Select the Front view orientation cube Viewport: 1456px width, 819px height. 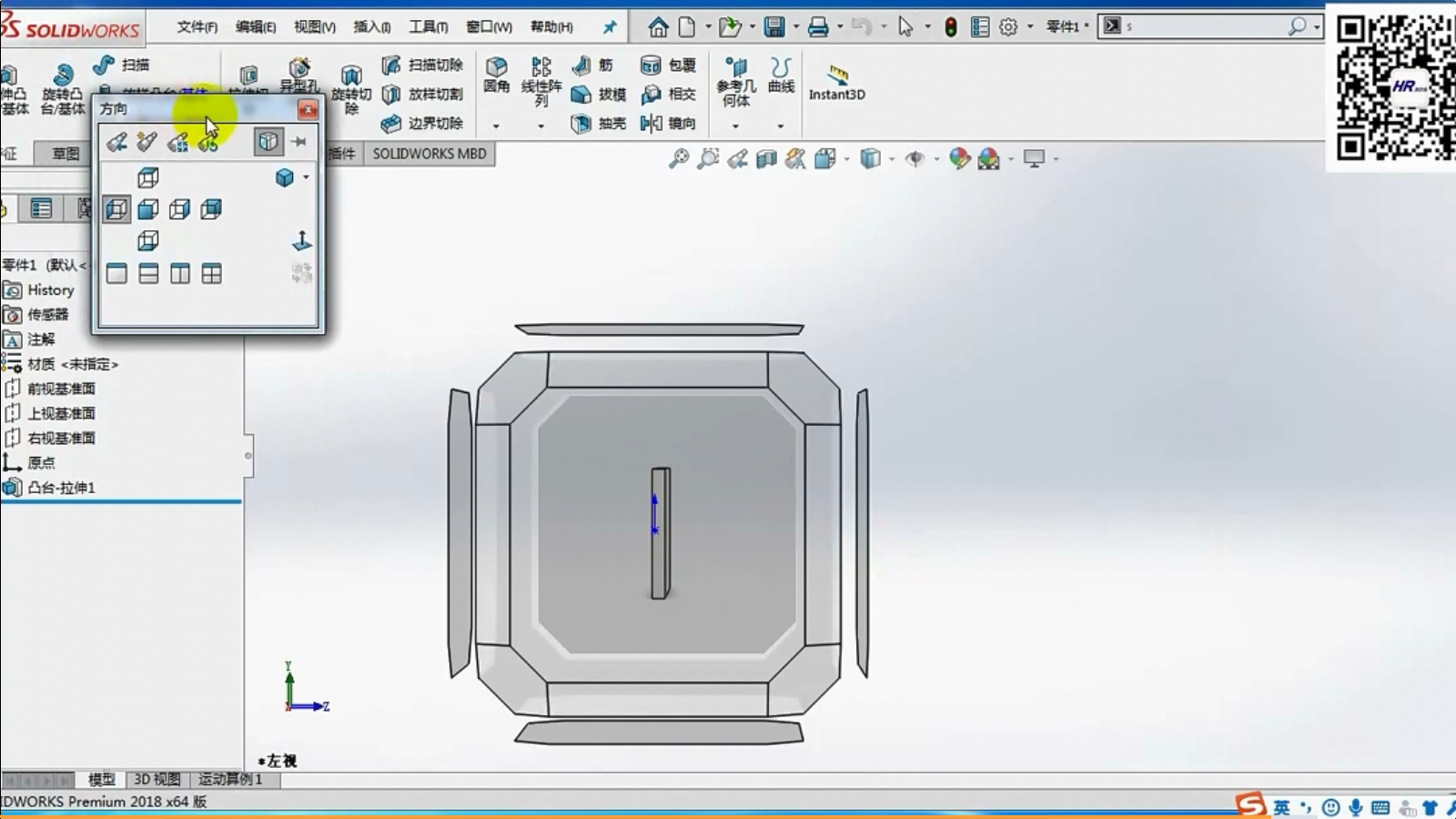pyautogui.click(x=148, y=209)
